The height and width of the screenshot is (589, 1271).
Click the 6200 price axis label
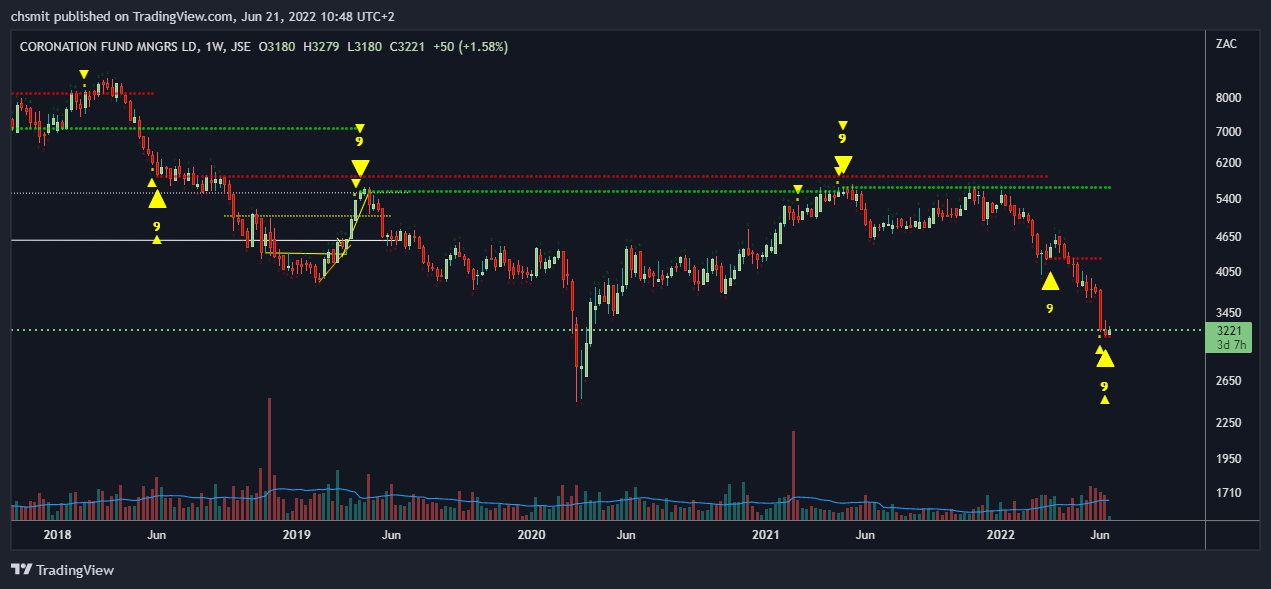point(1229,163)
